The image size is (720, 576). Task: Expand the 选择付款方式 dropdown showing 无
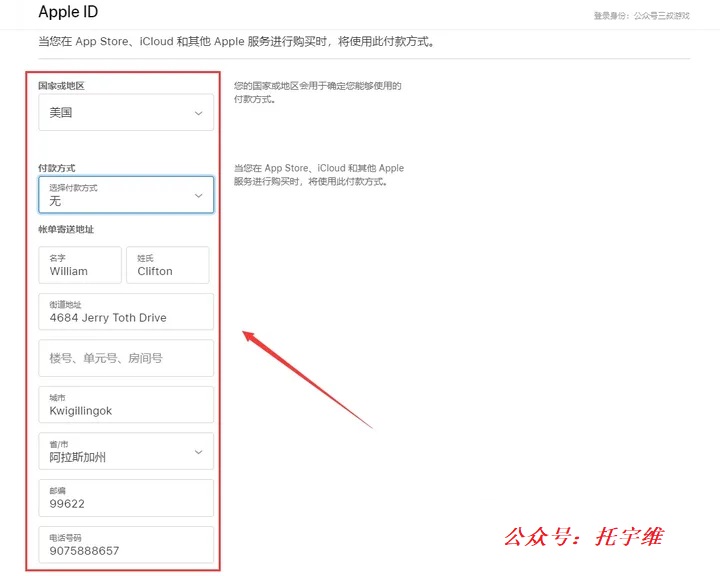[126, 195]
